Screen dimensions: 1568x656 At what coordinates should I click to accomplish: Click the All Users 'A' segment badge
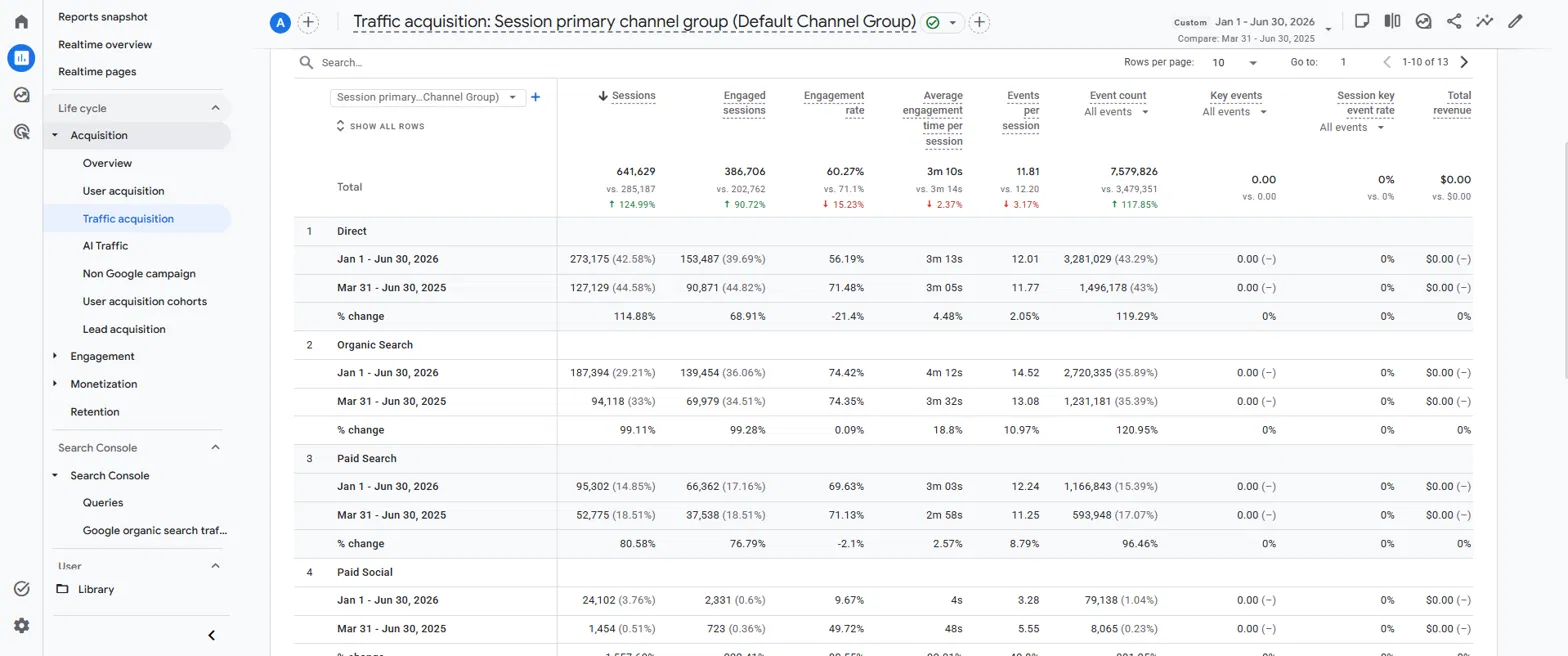[280, 22]
